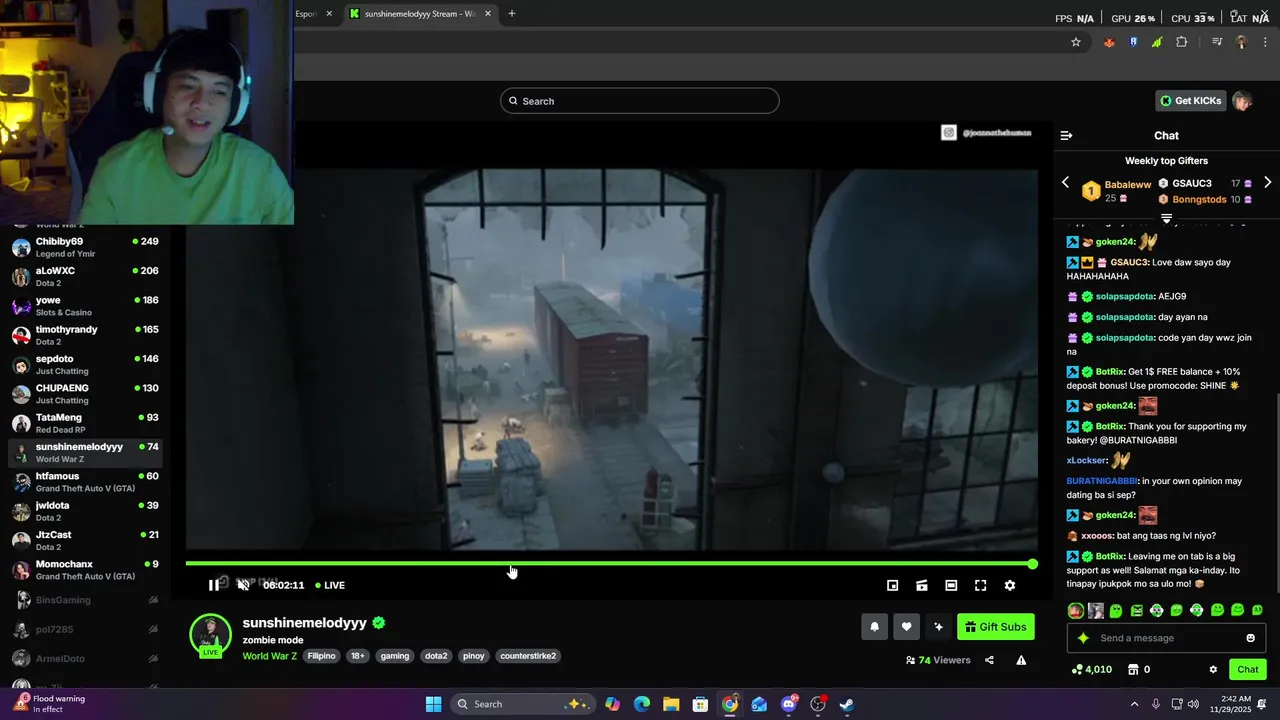The image size is (1280, 720).
Task: Expand gifters panel drag handle
Action: point(1166,218)
